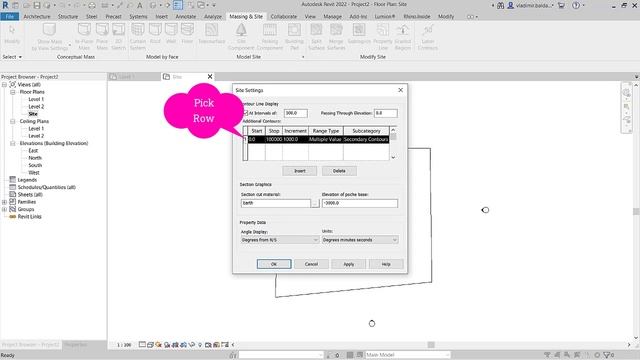This screenshot has height=360, width=640.
Task: Open the Select panel dropdown
Action: click(12, 57)
